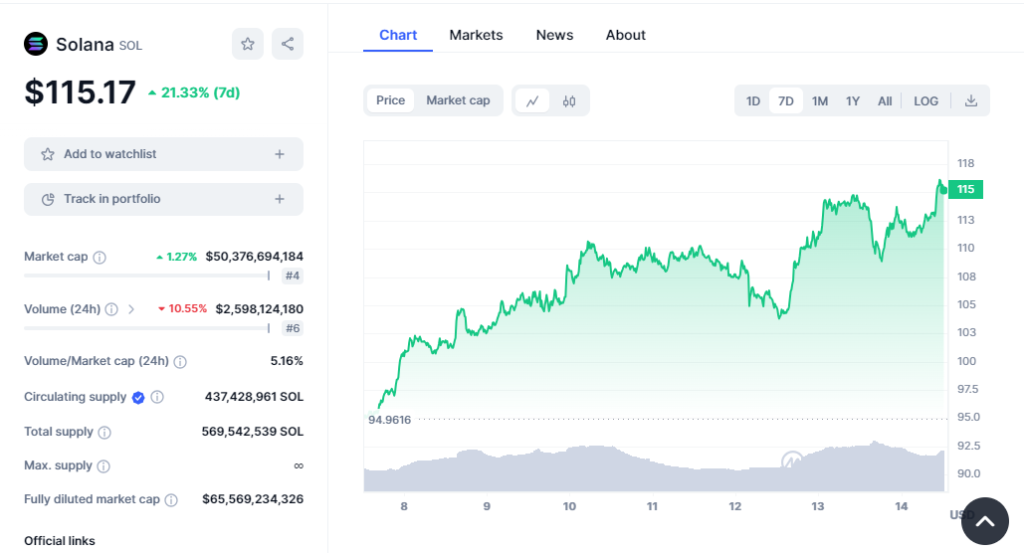Star Solana as a favorite
The image size is (1024, 553).
(x=248, y=44)
